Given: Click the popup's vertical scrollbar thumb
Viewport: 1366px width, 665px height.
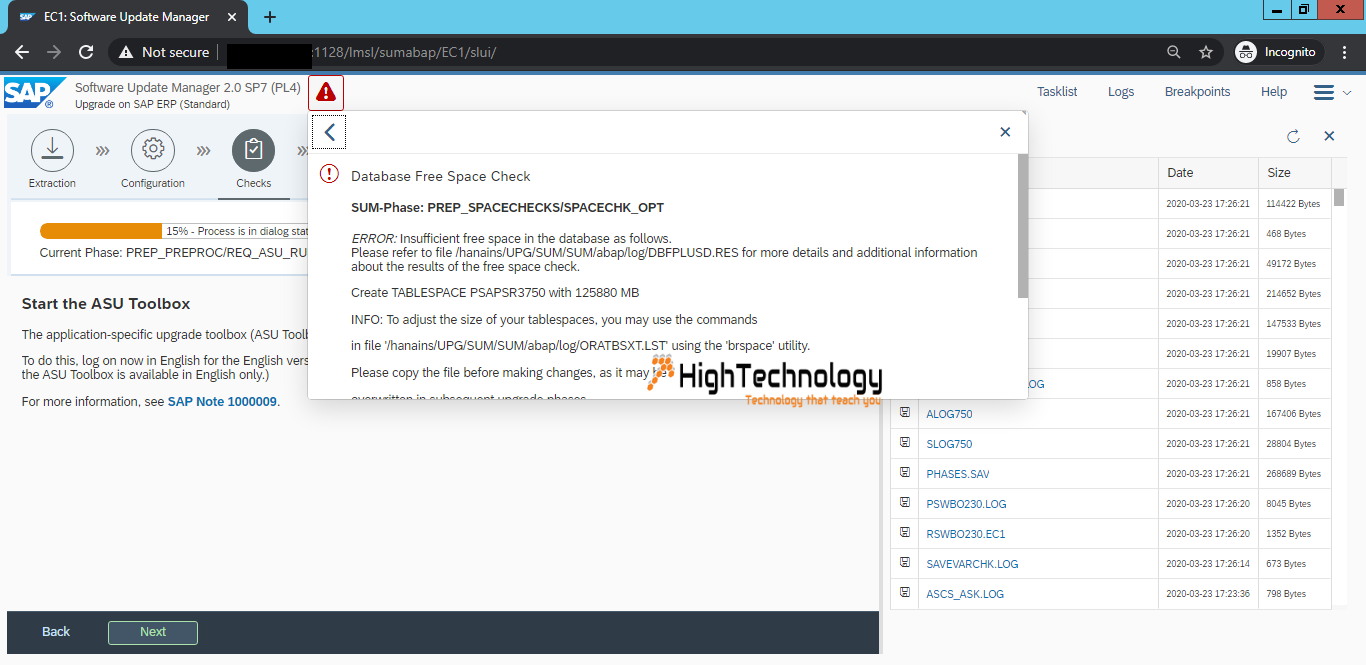Looking at the screenshot, I should 1022,225.
